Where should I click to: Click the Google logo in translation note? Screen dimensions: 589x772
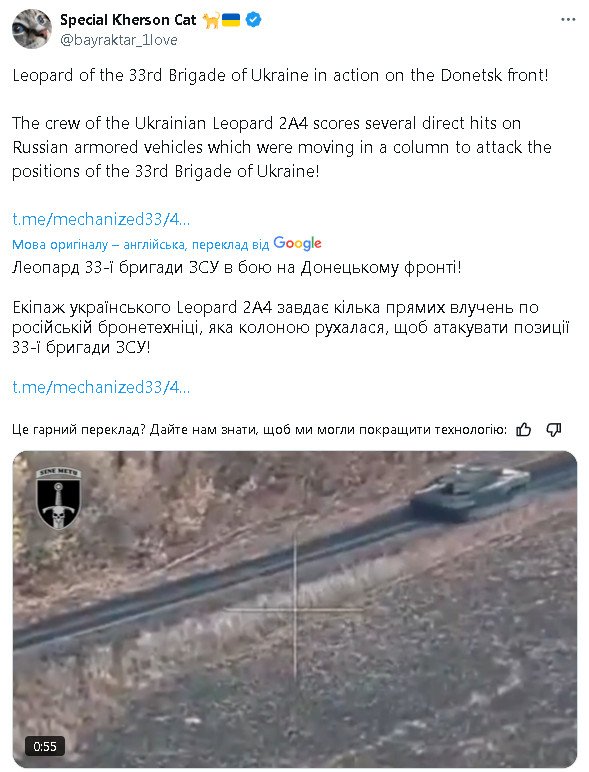coord(297,243)
